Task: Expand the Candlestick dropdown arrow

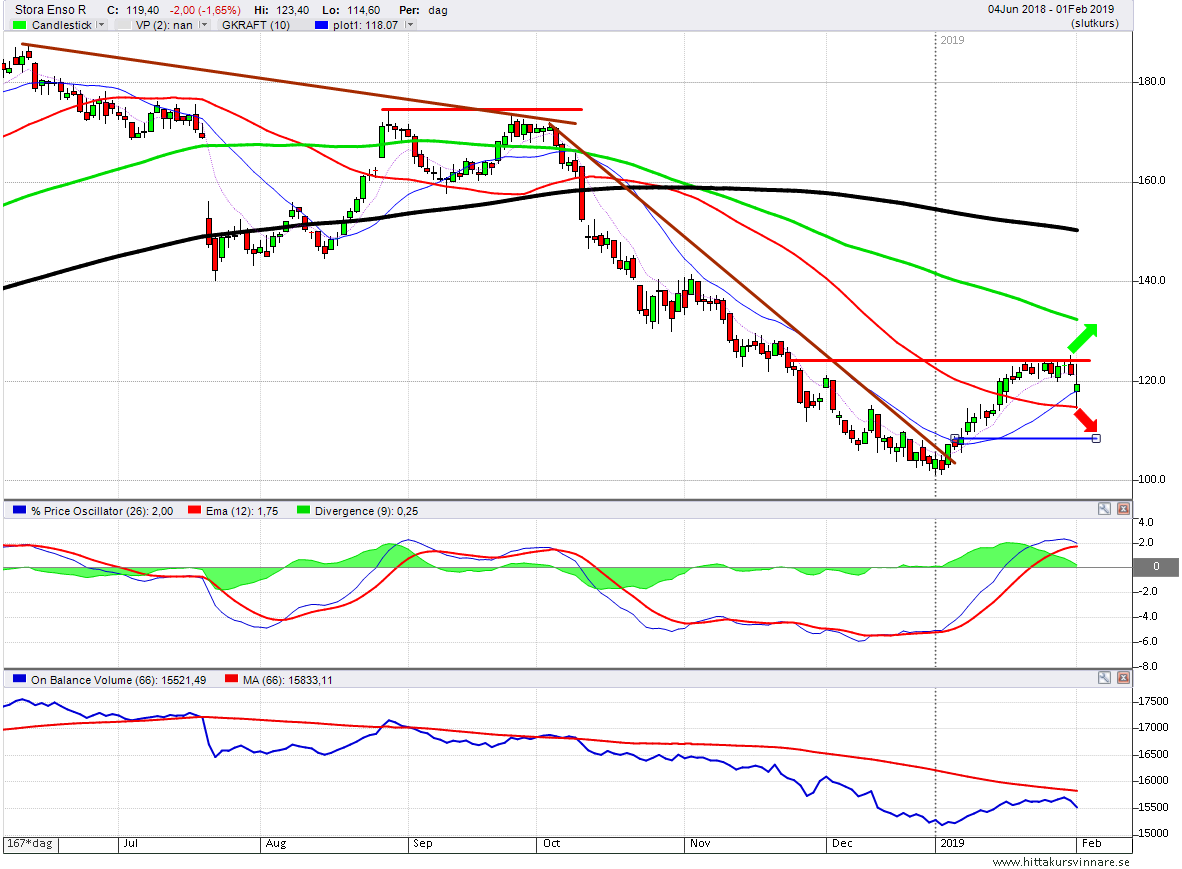Action: (x=100, y=25)
